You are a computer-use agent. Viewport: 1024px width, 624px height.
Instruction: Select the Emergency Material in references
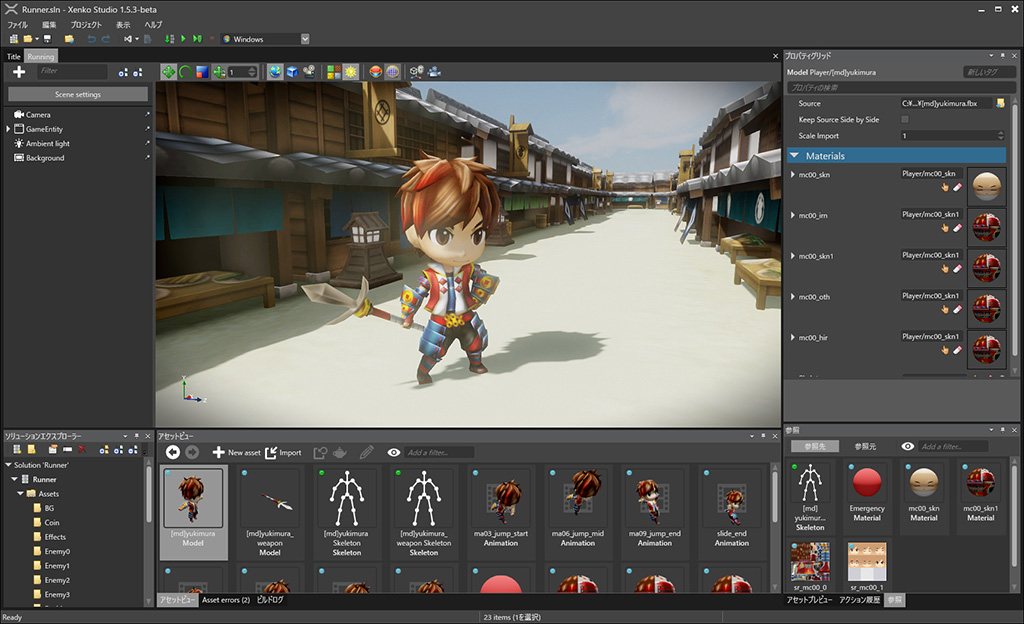(867, 498)
